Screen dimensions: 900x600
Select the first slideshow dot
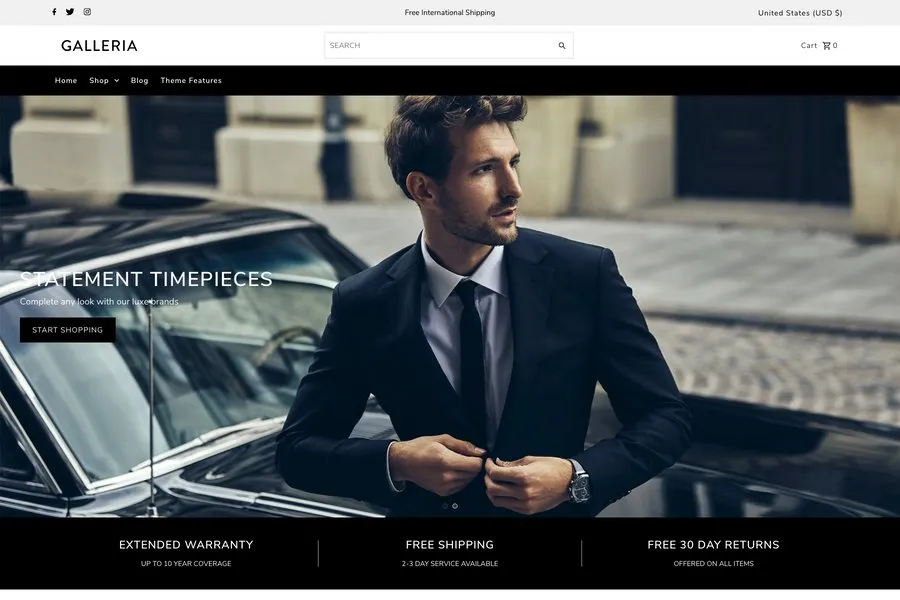pyautogui.click(x=445, y=506)
